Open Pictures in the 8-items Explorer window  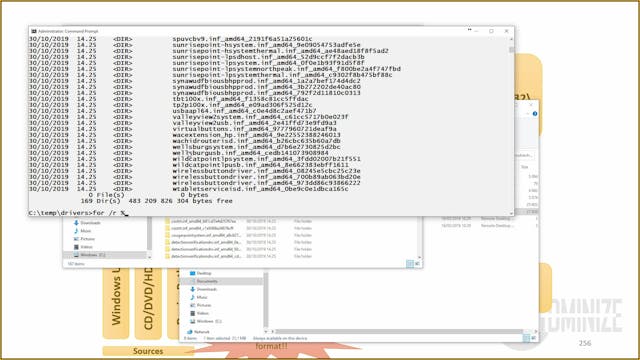pos(200,305)
